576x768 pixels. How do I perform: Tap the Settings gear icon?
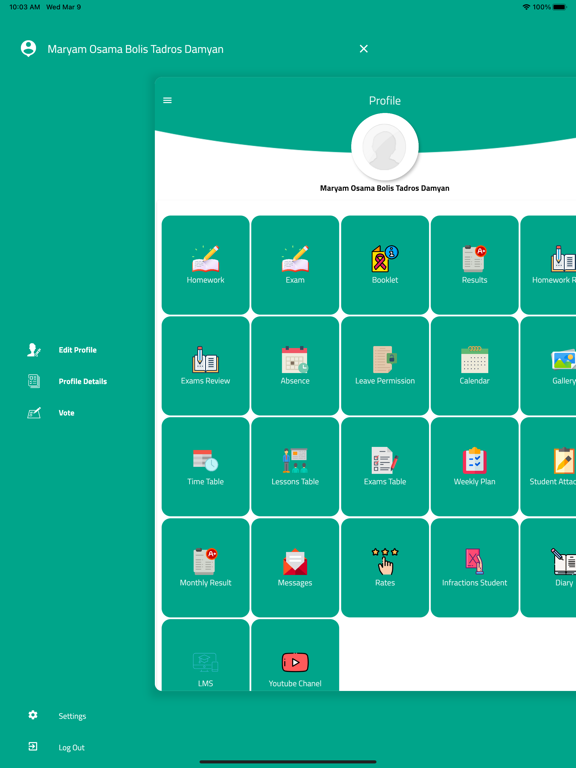click(33, 715)
